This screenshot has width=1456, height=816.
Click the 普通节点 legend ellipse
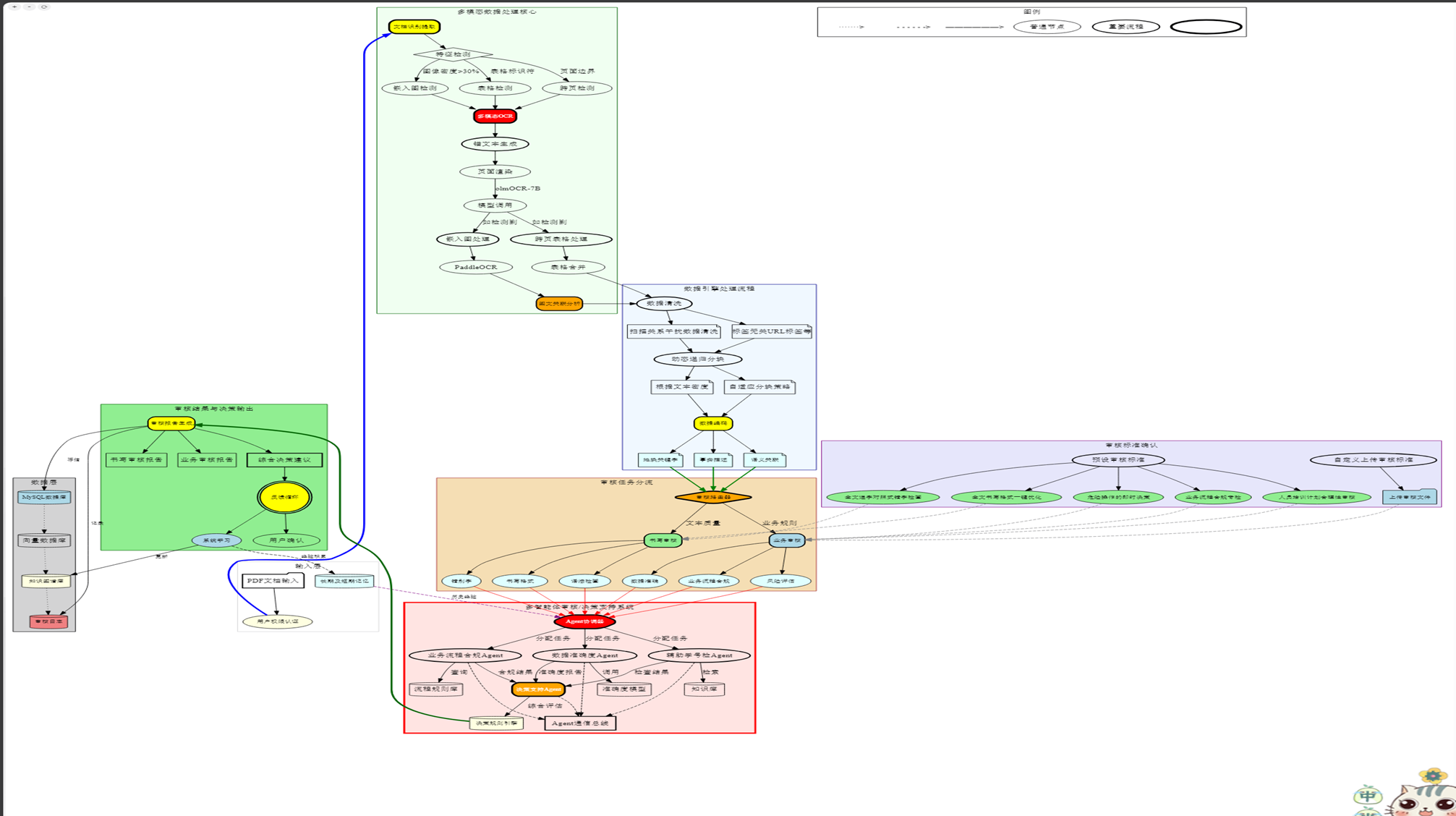point(1047,27)
